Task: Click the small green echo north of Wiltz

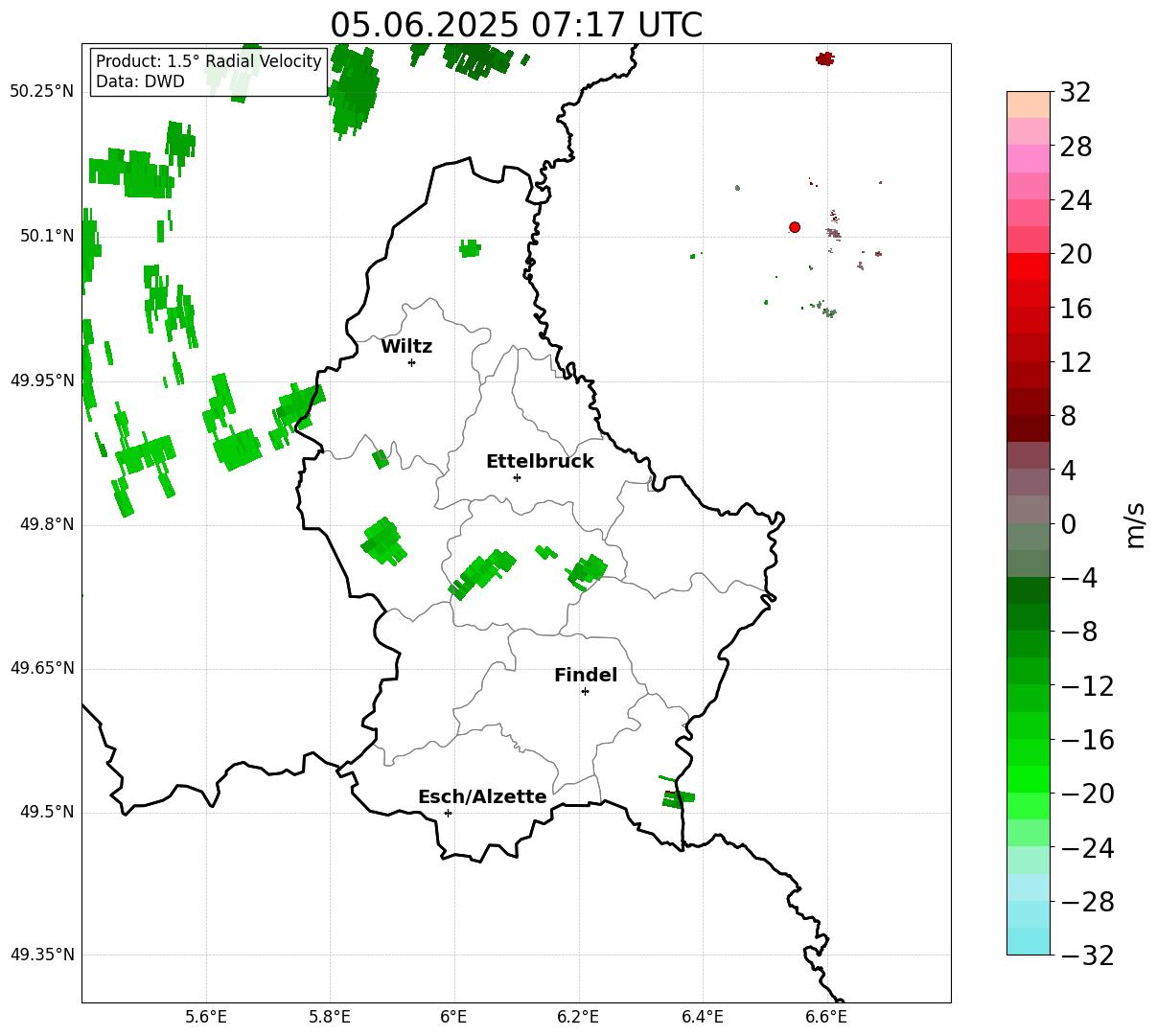Action: 470,249
